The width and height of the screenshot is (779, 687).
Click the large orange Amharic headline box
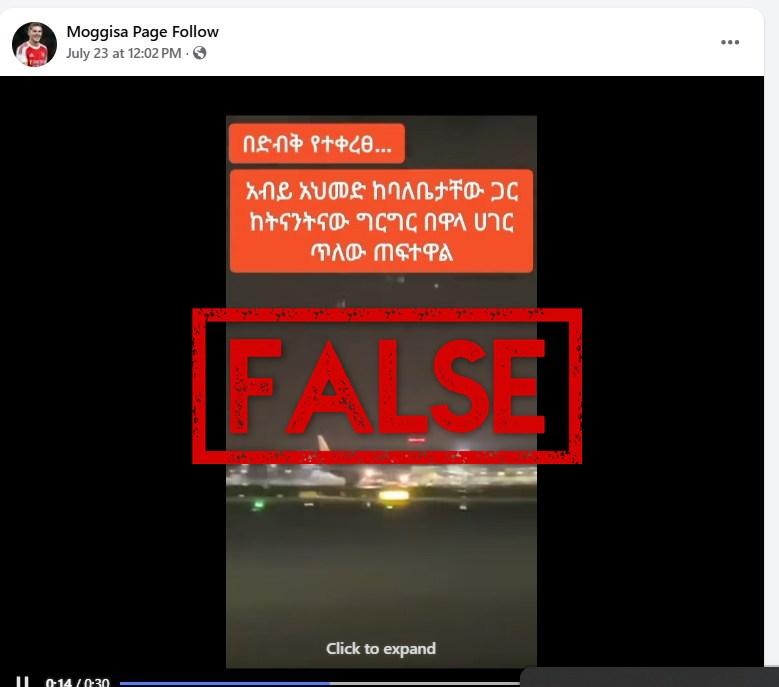[x=381, y=221]
